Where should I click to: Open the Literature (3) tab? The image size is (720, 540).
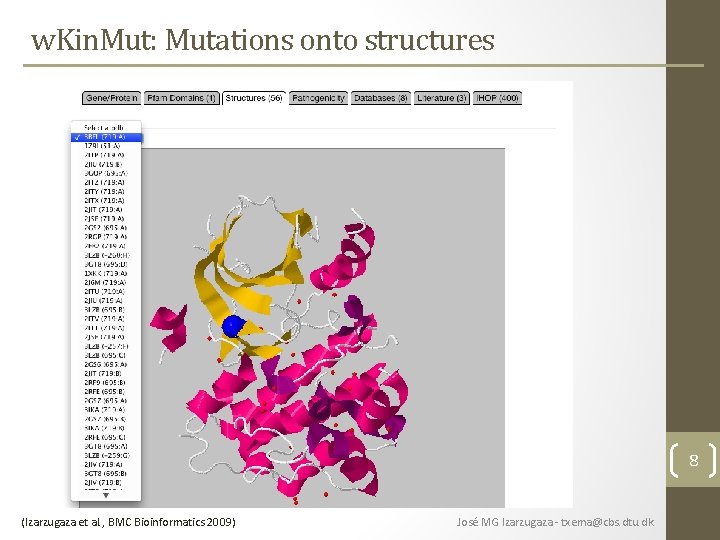[x=442, y=98]
